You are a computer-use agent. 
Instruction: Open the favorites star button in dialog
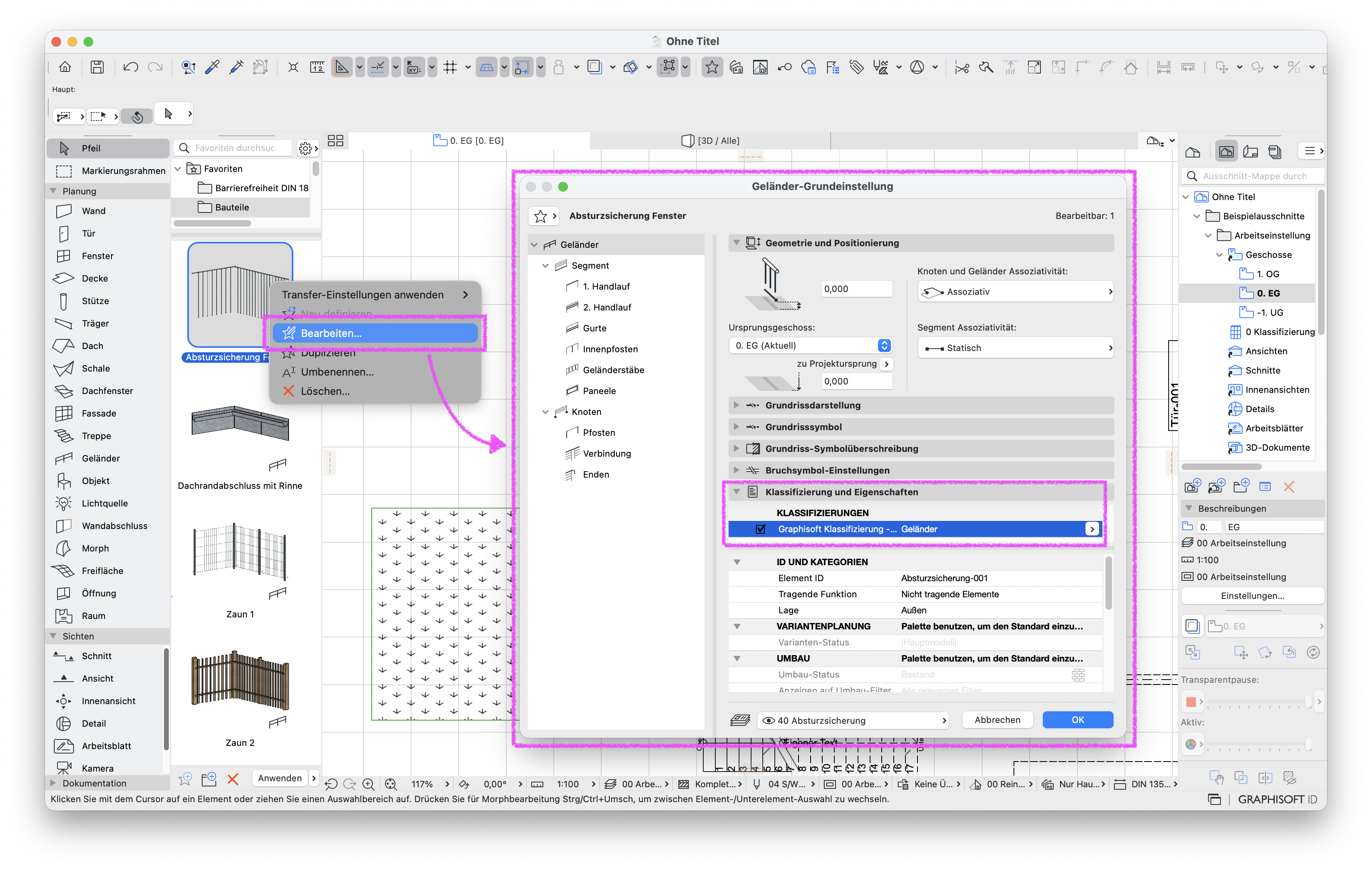point(540,216)
